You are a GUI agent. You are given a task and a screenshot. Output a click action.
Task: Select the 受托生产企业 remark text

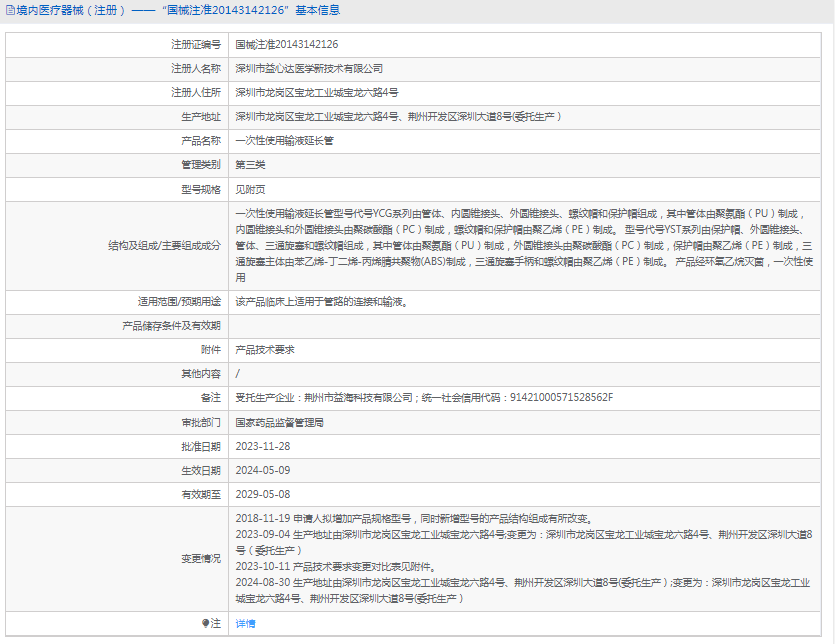point(424,397)
